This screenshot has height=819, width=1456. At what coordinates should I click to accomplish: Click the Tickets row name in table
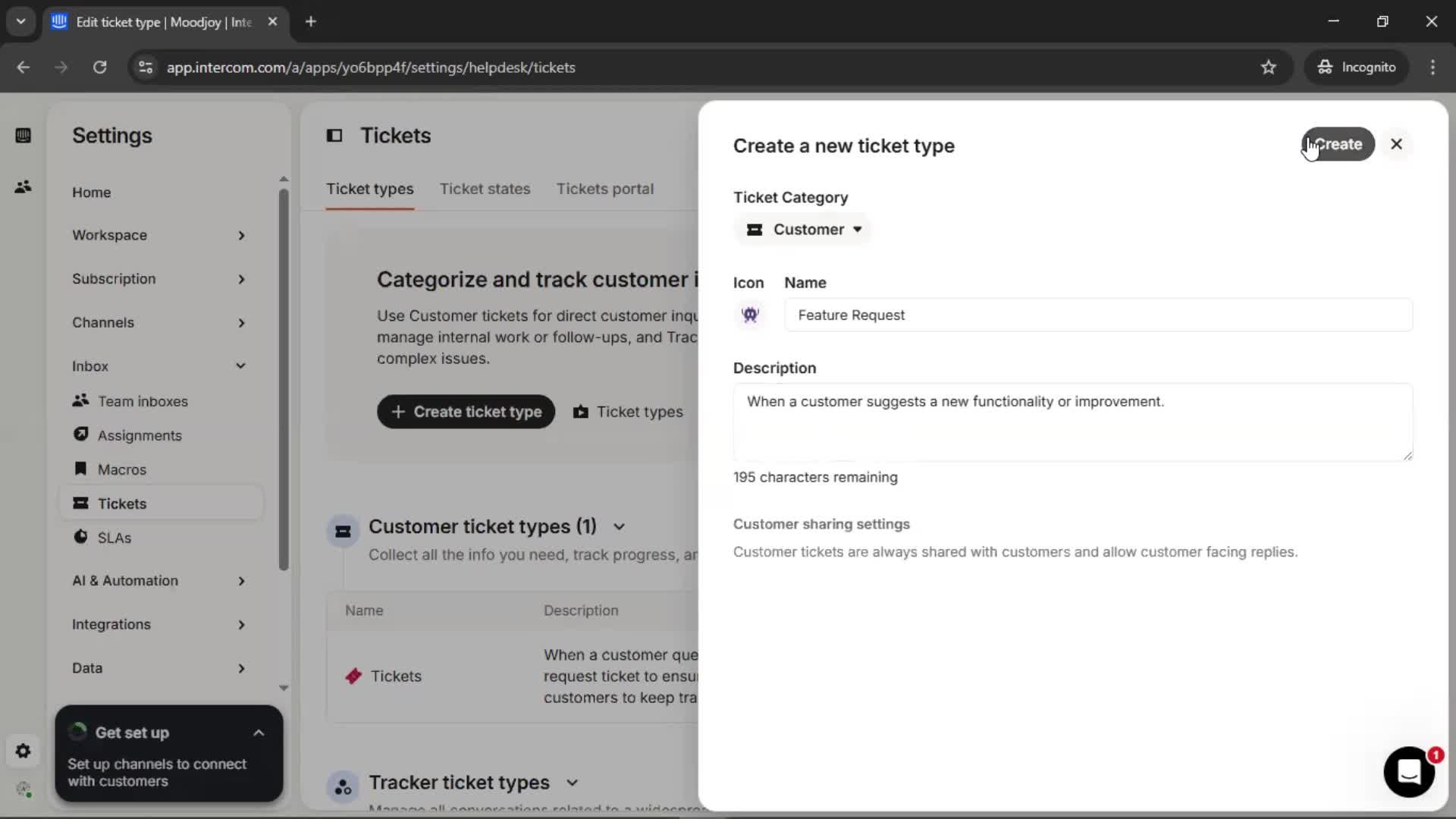[x=396, y=676]
